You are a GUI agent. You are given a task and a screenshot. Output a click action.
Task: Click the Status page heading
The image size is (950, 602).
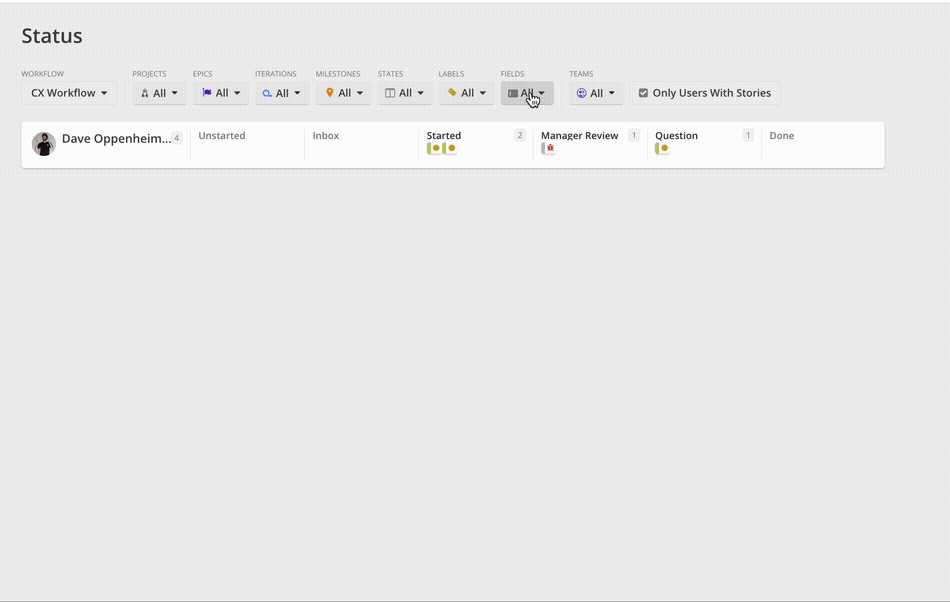click(x=52, y=36)
